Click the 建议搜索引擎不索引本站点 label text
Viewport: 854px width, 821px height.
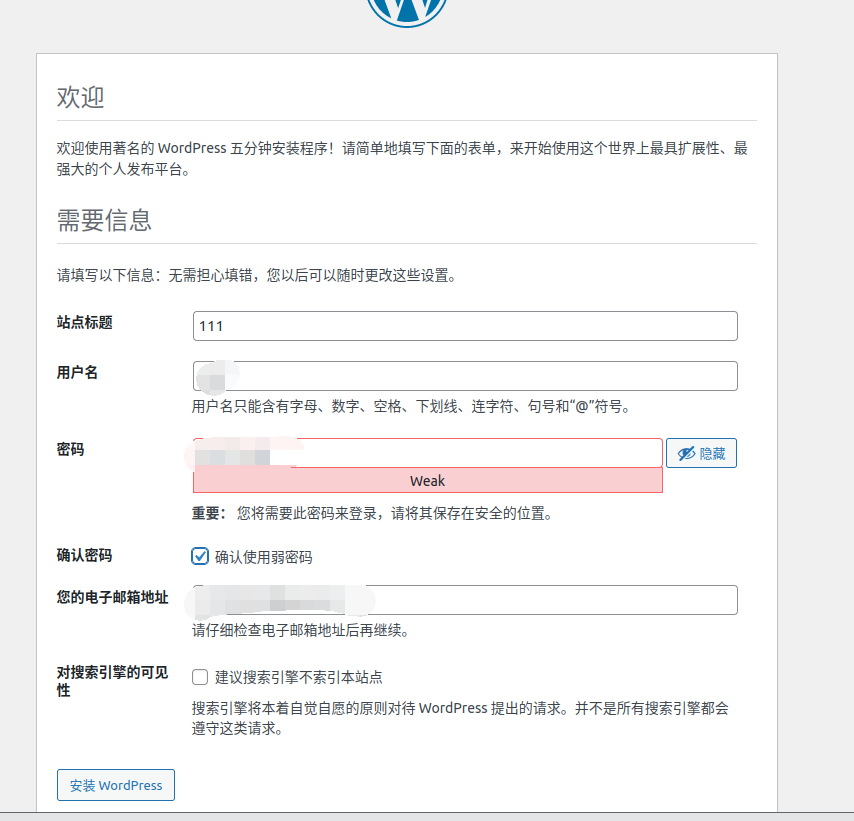(x=298, y=677)
